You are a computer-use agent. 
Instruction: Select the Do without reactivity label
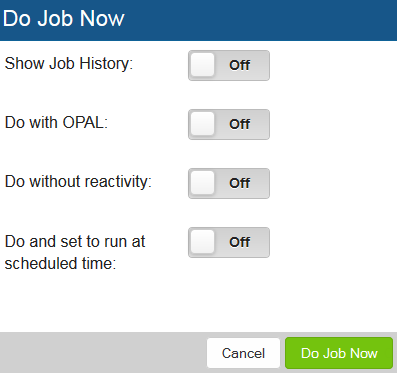click(x=78, y=182)
